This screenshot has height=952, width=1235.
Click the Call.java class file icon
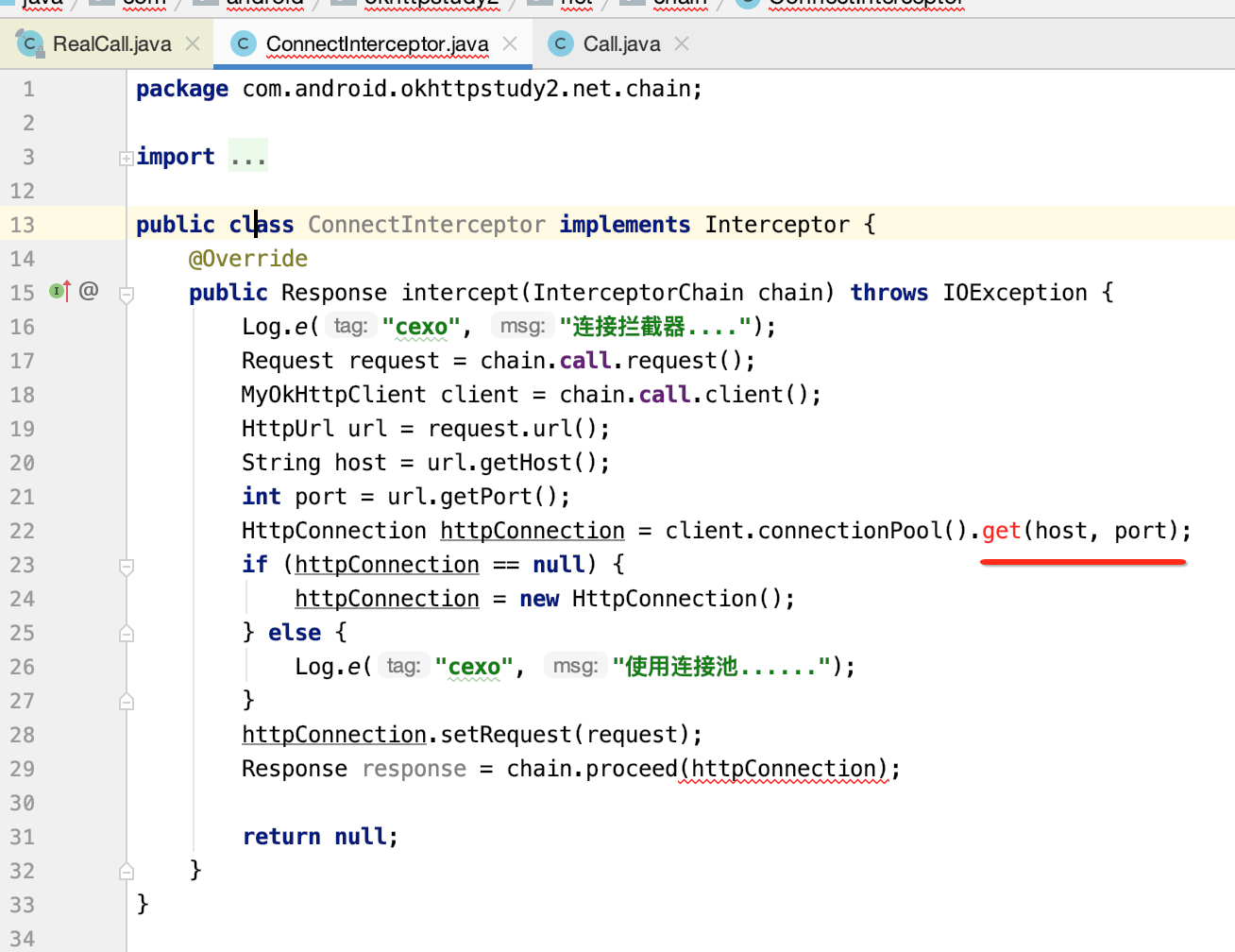click(x=561, y=43)
